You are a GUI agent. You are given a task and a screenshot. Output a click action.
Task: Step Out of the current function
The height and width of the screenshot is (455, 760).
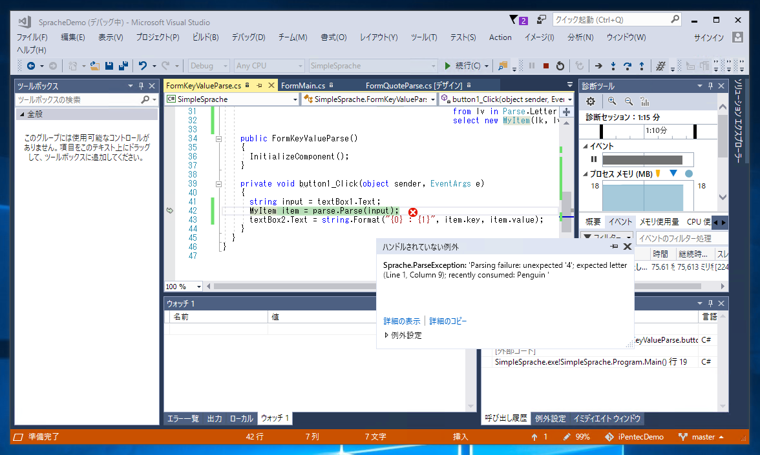[x=642, y=66]
